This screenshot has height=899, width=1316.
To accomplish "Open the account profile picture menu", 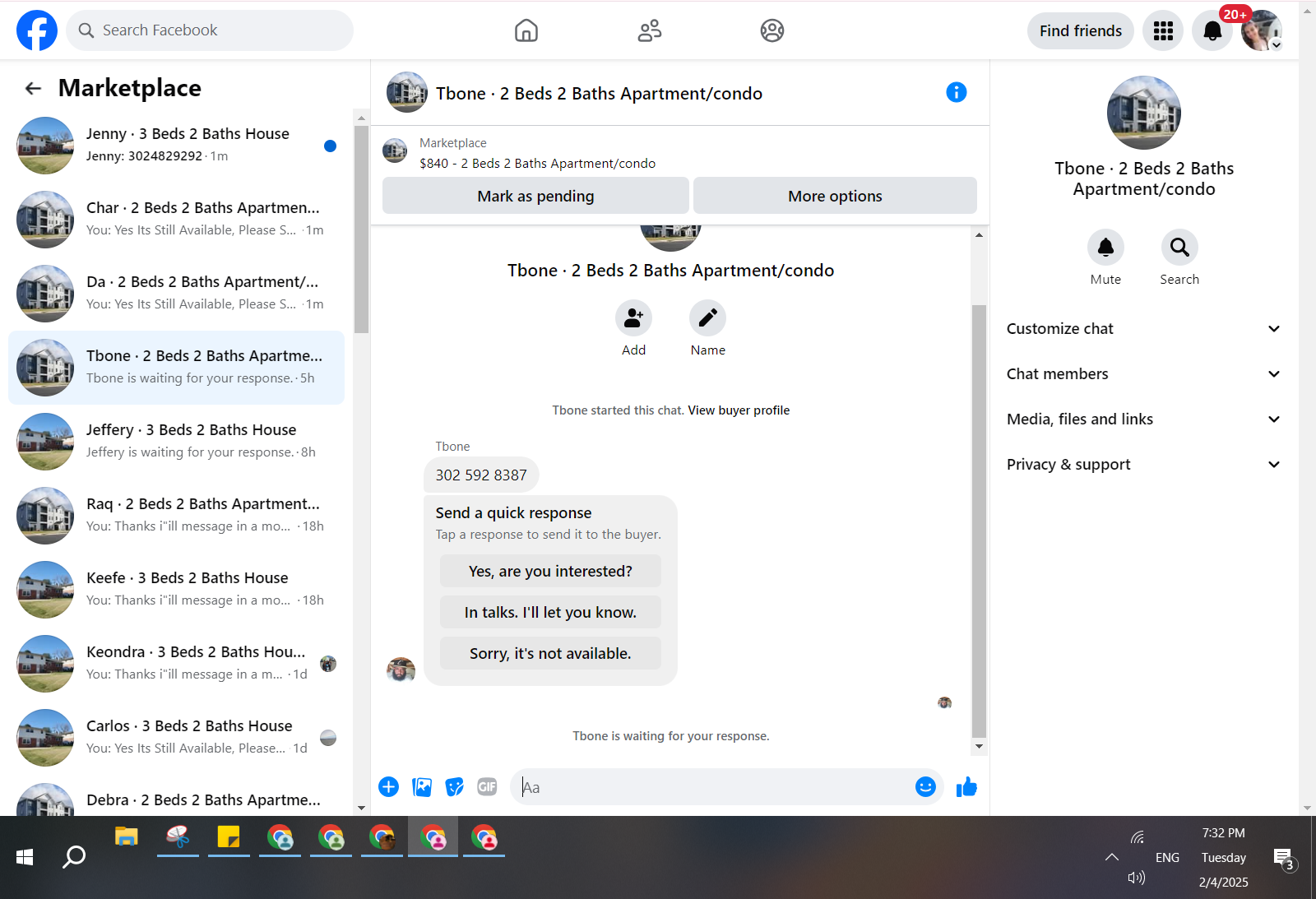I will tap(1262, 31).
